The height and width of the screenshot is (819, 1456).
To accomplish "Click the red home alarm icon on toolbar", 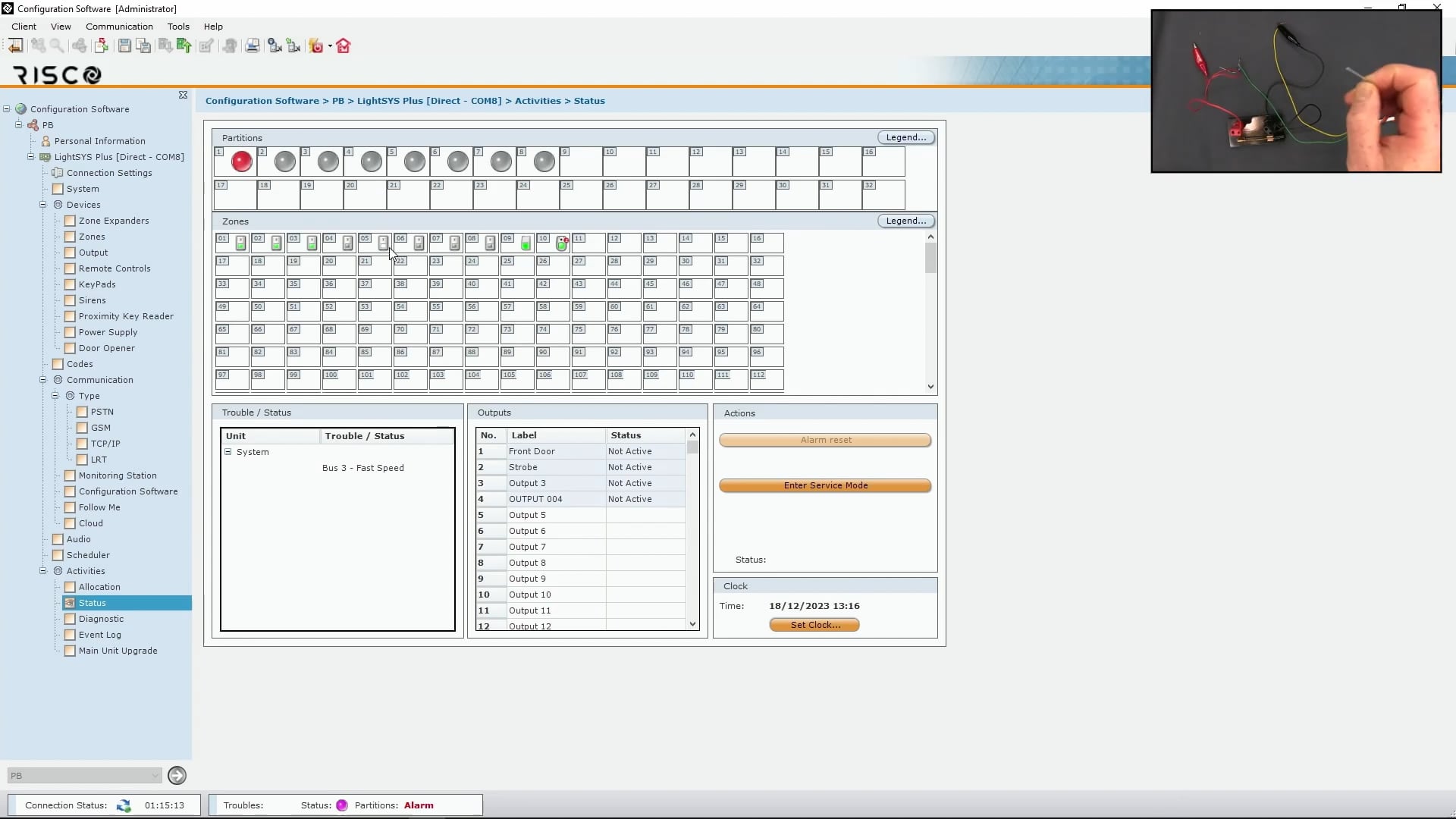I will (343, 45).
